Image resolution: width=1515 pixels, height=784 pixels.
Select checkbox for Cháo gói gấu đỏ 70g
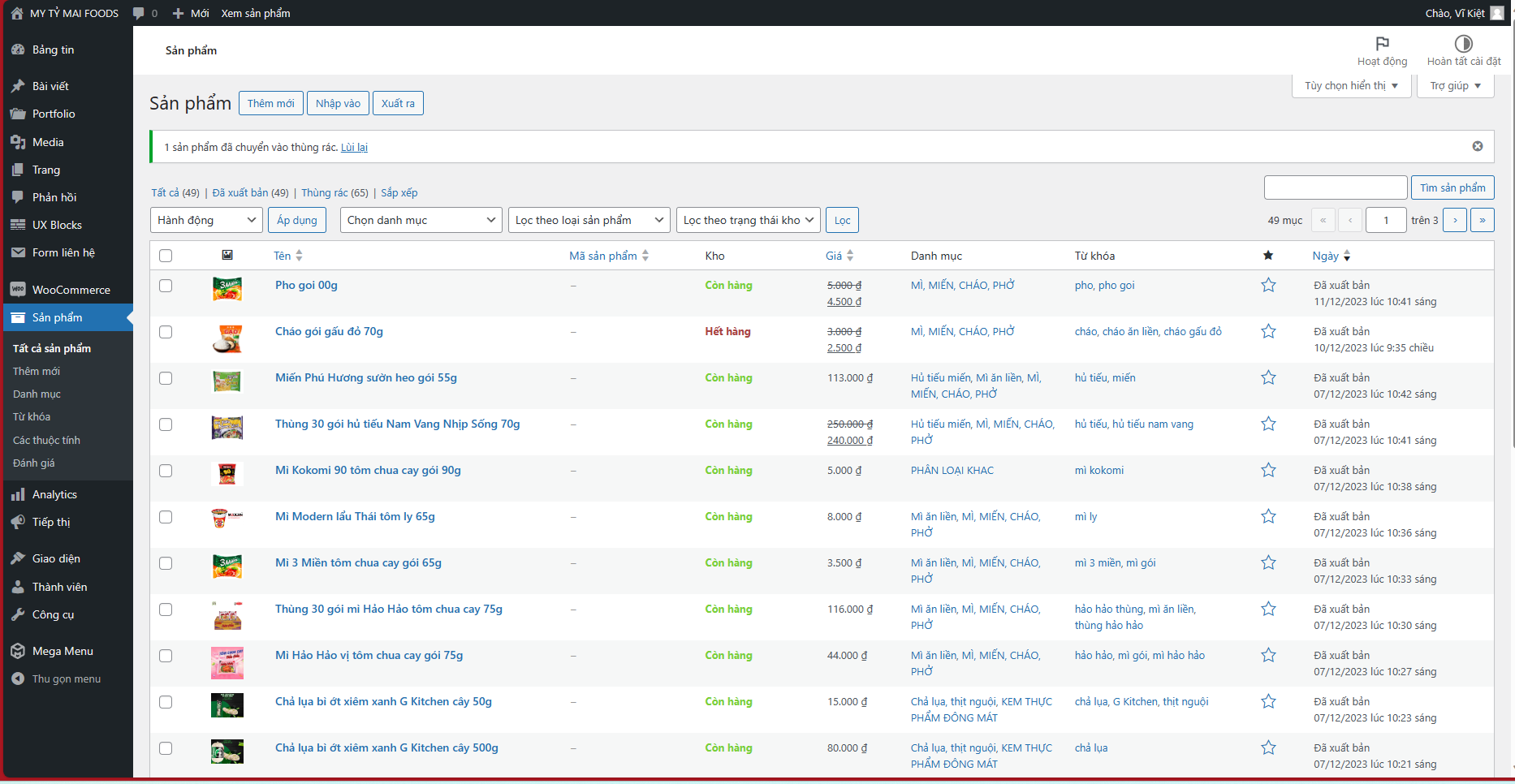(166, 332)
